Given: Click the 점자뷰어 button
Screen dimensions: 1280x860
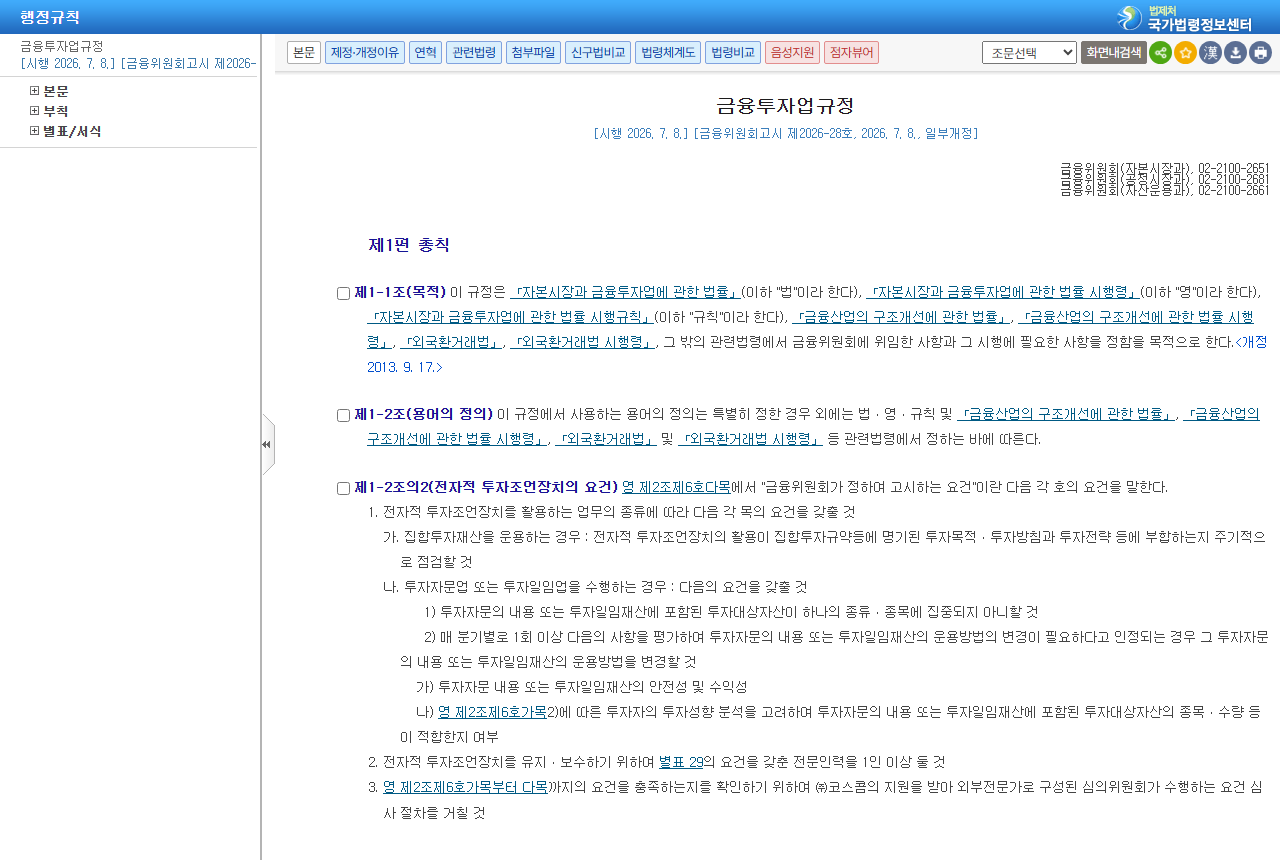Looking at the screenshot, I should (x=851, y=53).
